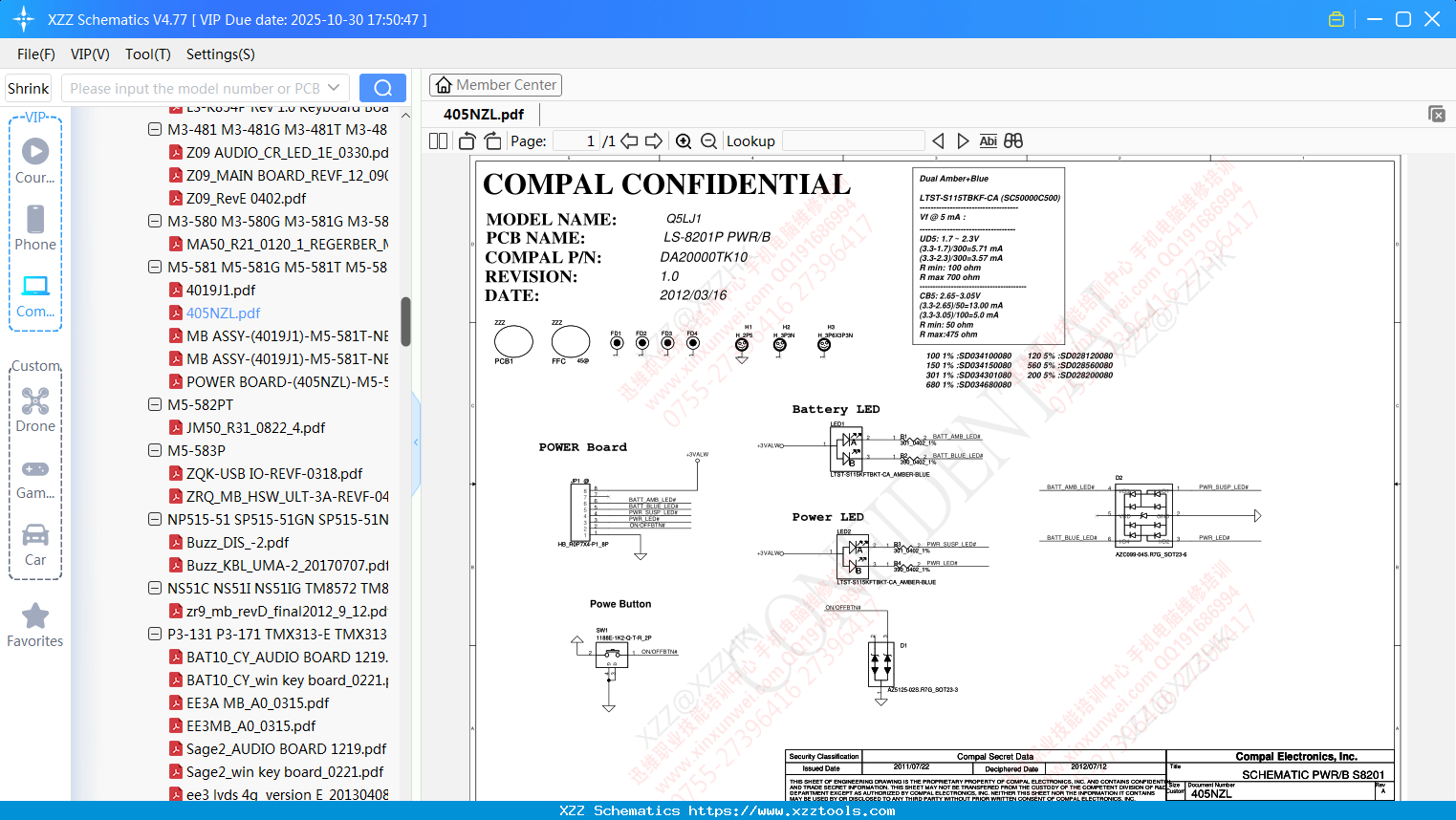This screenshot has width=1456, height=820.
Task: Collapse the M3-481 M3-481G tree group
Action: [x=155, y=129]
